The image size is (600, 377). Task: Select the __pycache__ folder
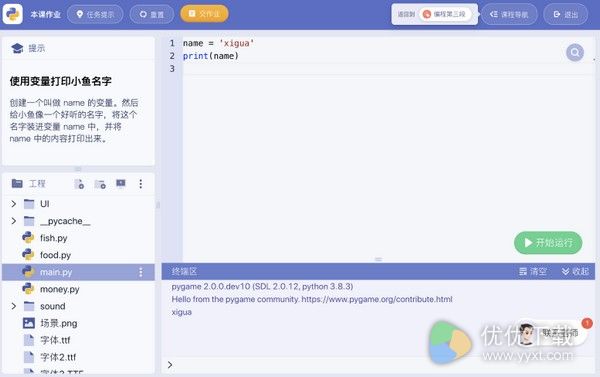[x=78, y=221]
